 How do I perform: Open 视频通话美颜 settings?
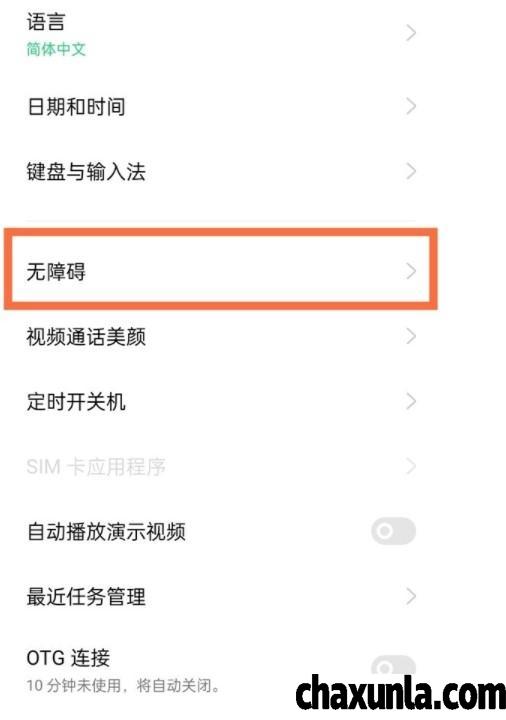pyautogui.click(x=220, y=337)
